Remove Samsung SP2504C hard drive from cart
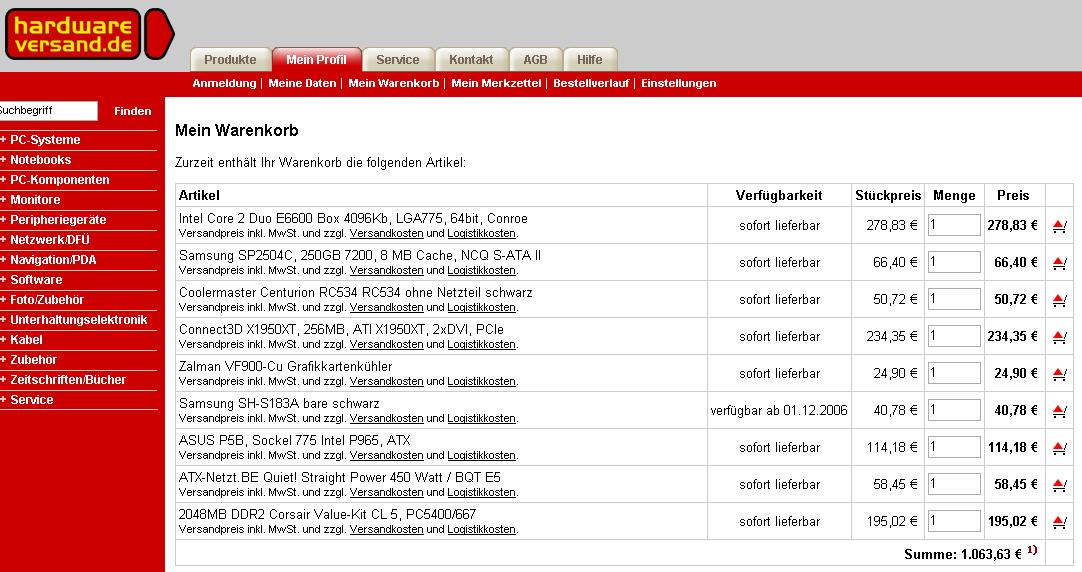The height and width of the screenshot is (572, 1082). (1059, 263)
